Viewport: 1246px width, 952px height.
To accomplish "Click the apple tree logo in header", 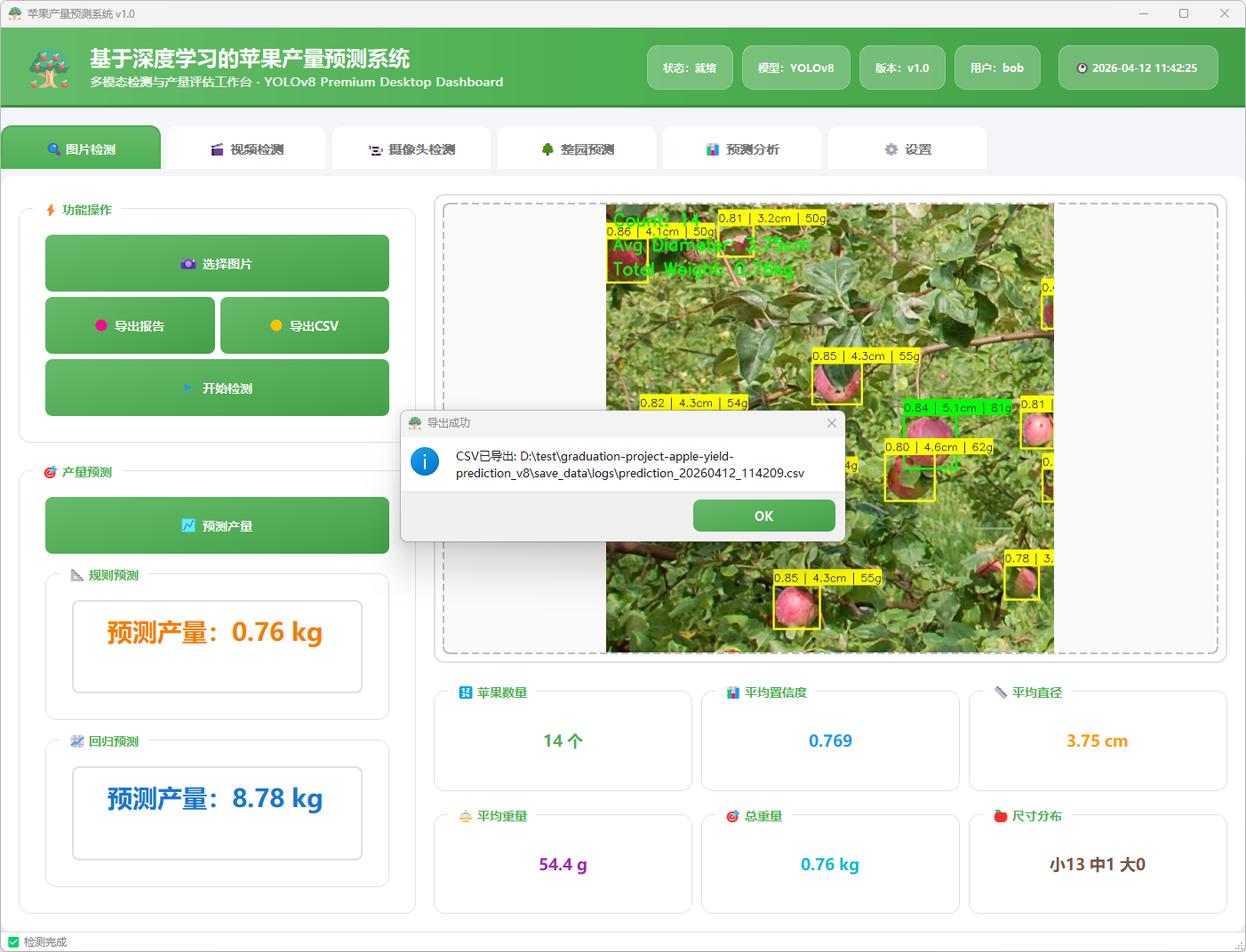I will click(50, 68).
